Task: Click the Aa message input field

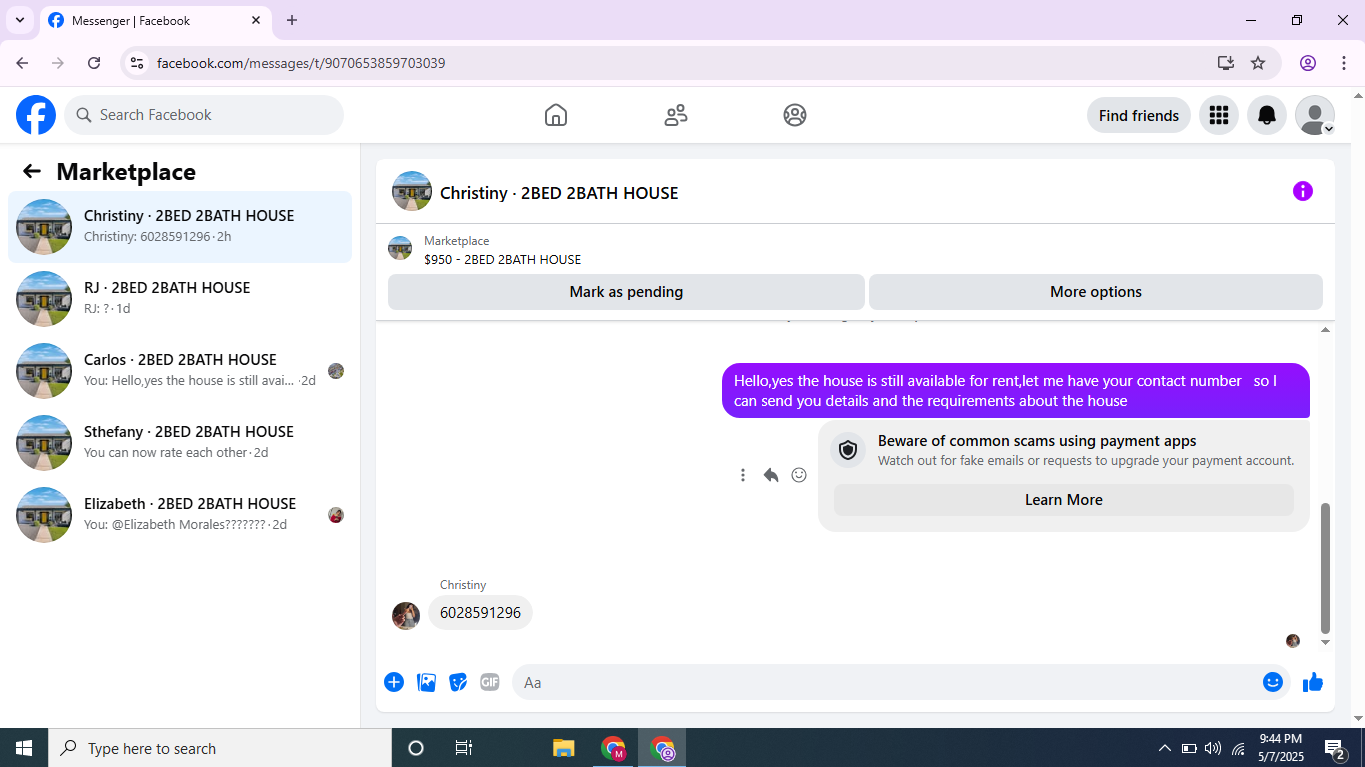Action: pos(885,682)
